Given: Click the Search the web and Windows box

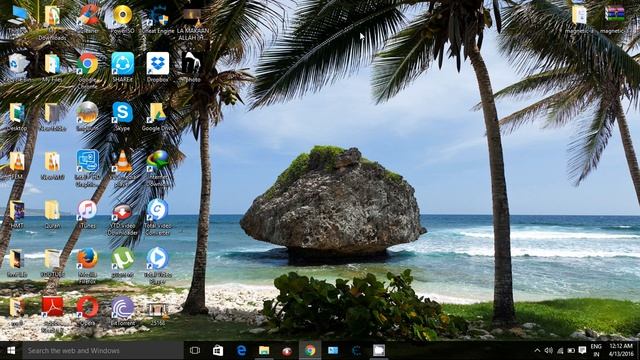Looking at the screenshot, I should click(x=103, y=350).
